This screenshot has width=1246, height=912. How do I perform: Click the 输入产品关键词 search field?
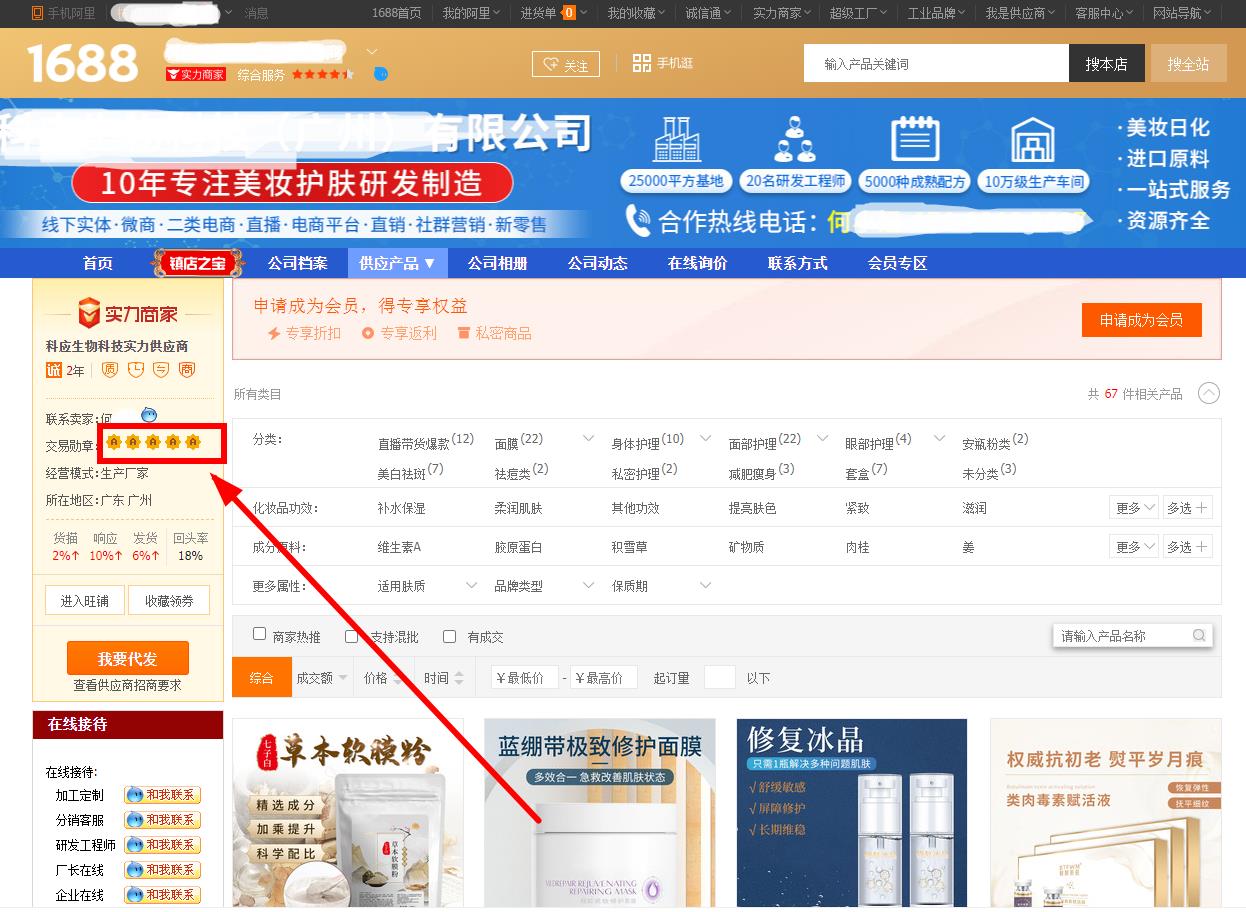tap(935, 64)
